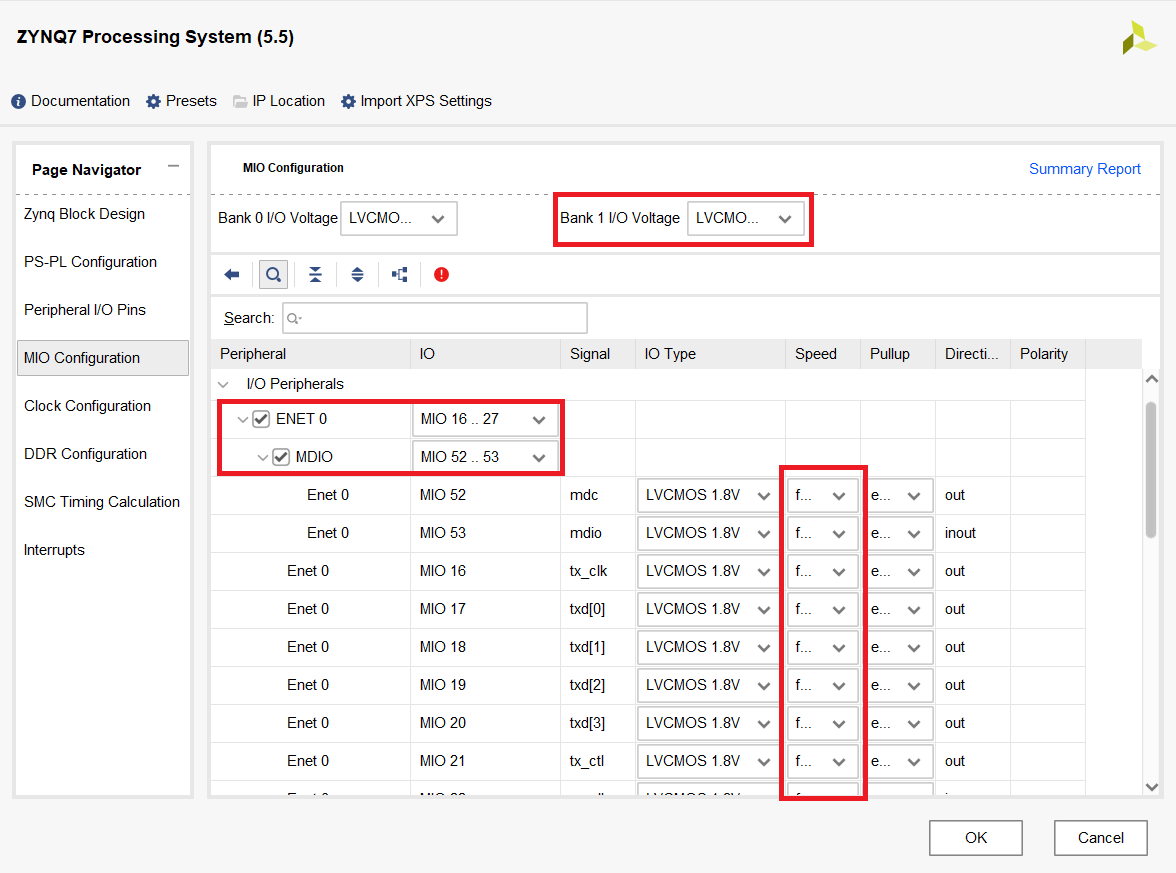Open the IO Type dropdown for mdc signal
Screen dimensions: 1176x873
tap(762, 495)
